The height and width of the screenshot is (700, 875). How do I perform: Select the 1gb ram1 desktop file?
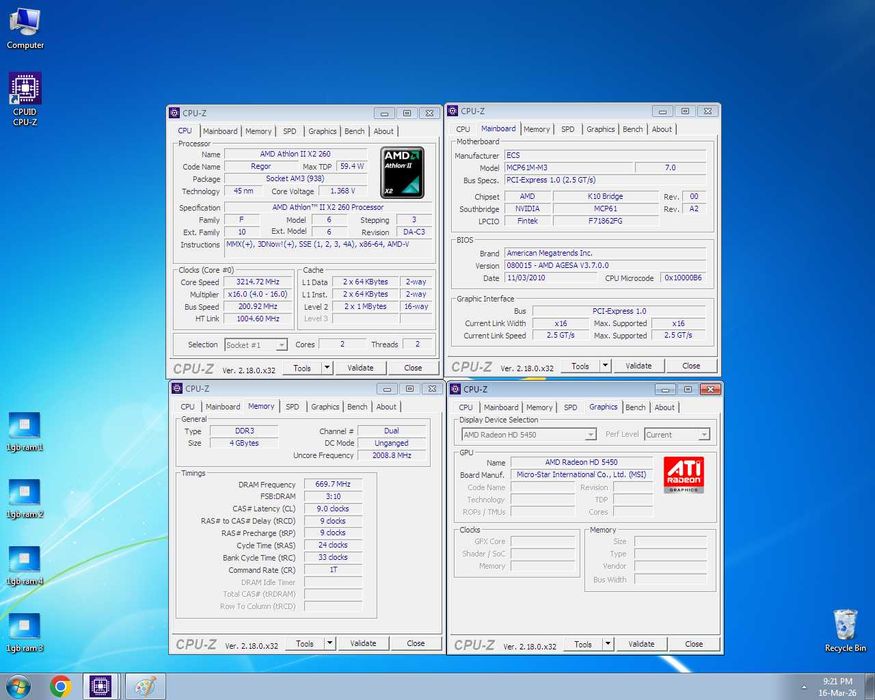click(x=25, y=432)
